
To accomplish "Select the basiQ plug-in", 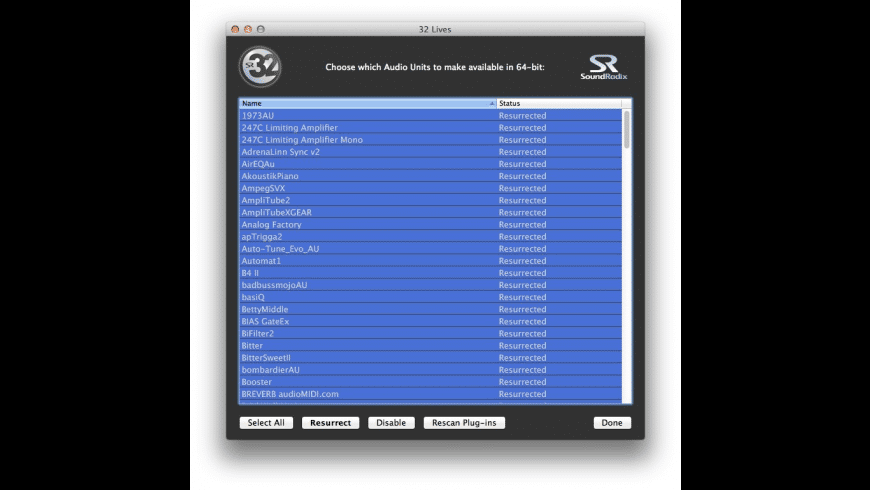I will [x=431, y=297].
